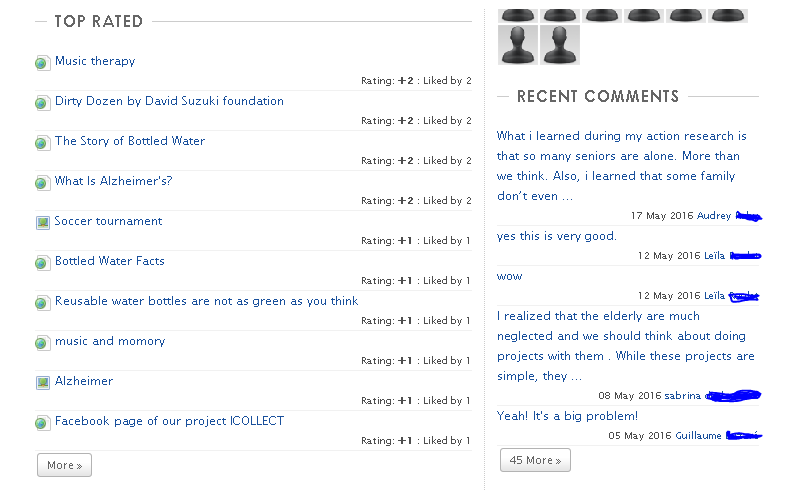Image resolution: width=800 pixels, height=500 pixels.
Task: Open the second full member avatar silhouette
Action: [x=560, y=45]
